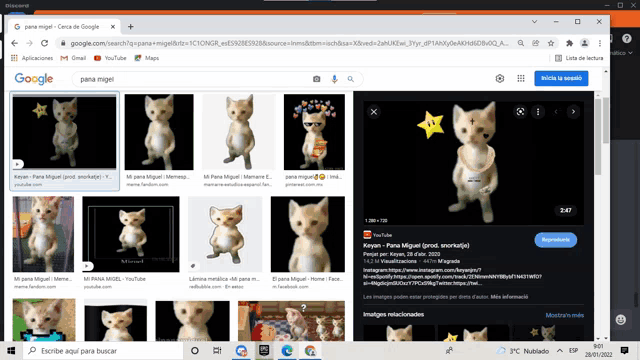Click the zoom magnifier icon in the address bar
The width and height of the screenshot is (640, 360).
point(521,43)
